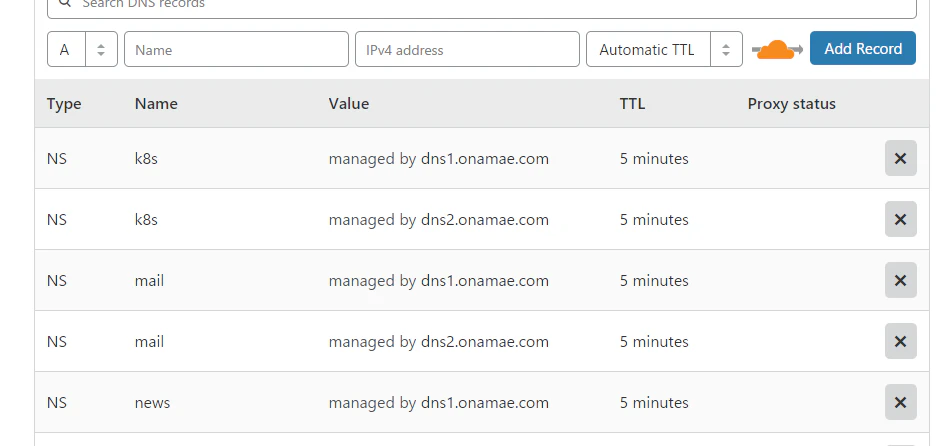Image resolution: width=948 pixels, height=446 pixels.
Task: Click the Search DNS records box
Action: [482, 5]
